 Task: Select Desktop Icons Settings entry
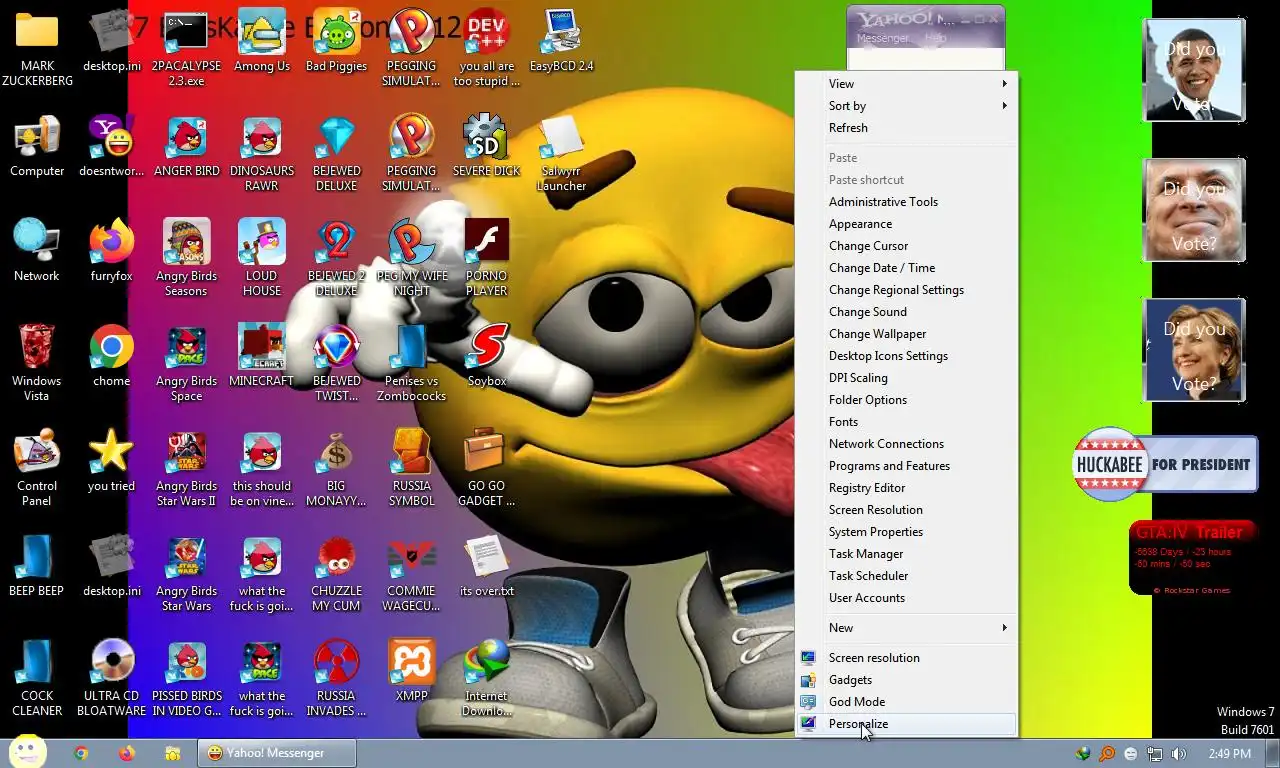[x=907, y=356]
